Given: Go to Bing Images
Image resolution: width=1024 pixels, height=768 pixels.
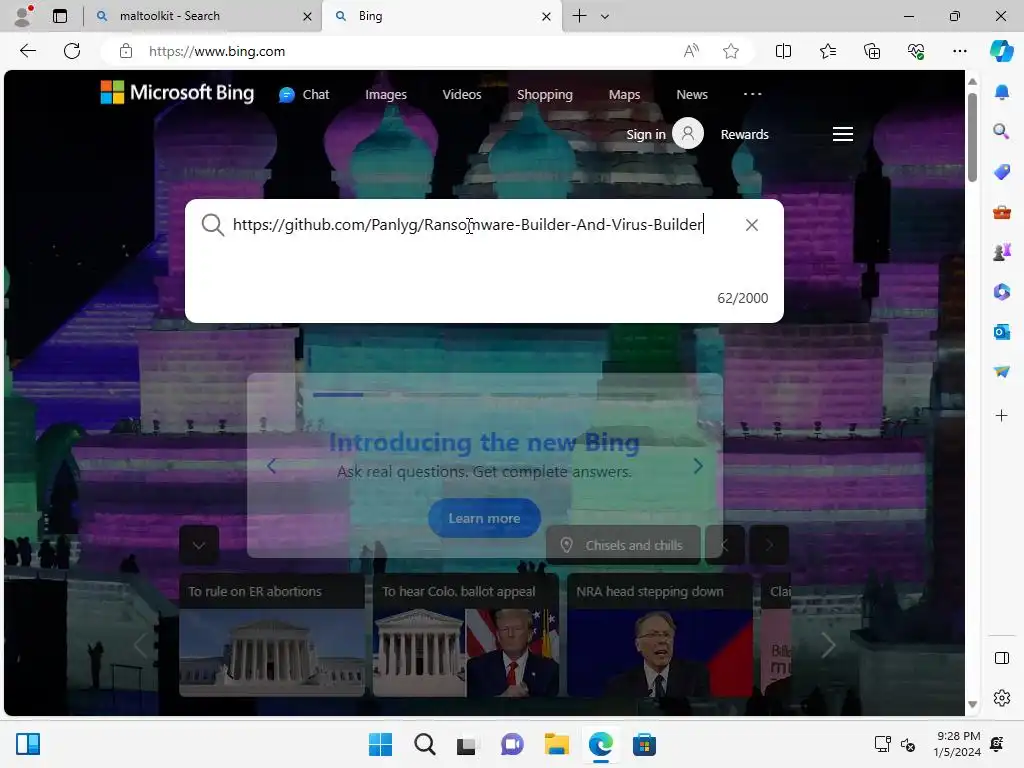Looking at the screenshot, I should pyautogui.click(x=386, y=95).
